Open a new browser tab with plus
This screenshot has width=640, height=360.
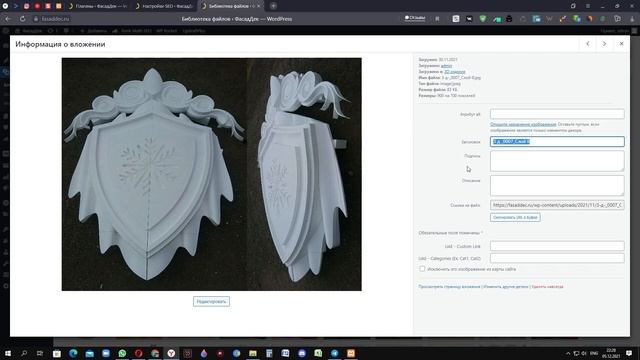tap(273, 6)
